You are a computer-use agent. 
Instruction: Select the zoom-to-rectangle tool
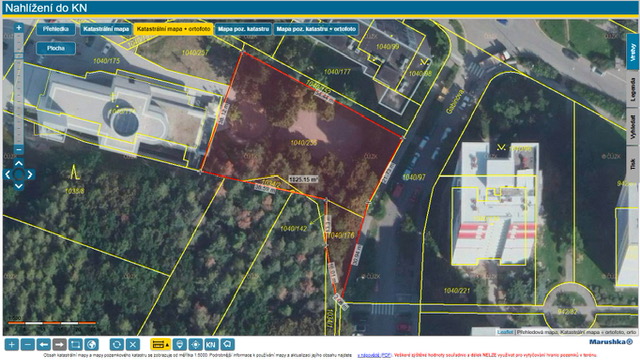[x=75, y=344]
